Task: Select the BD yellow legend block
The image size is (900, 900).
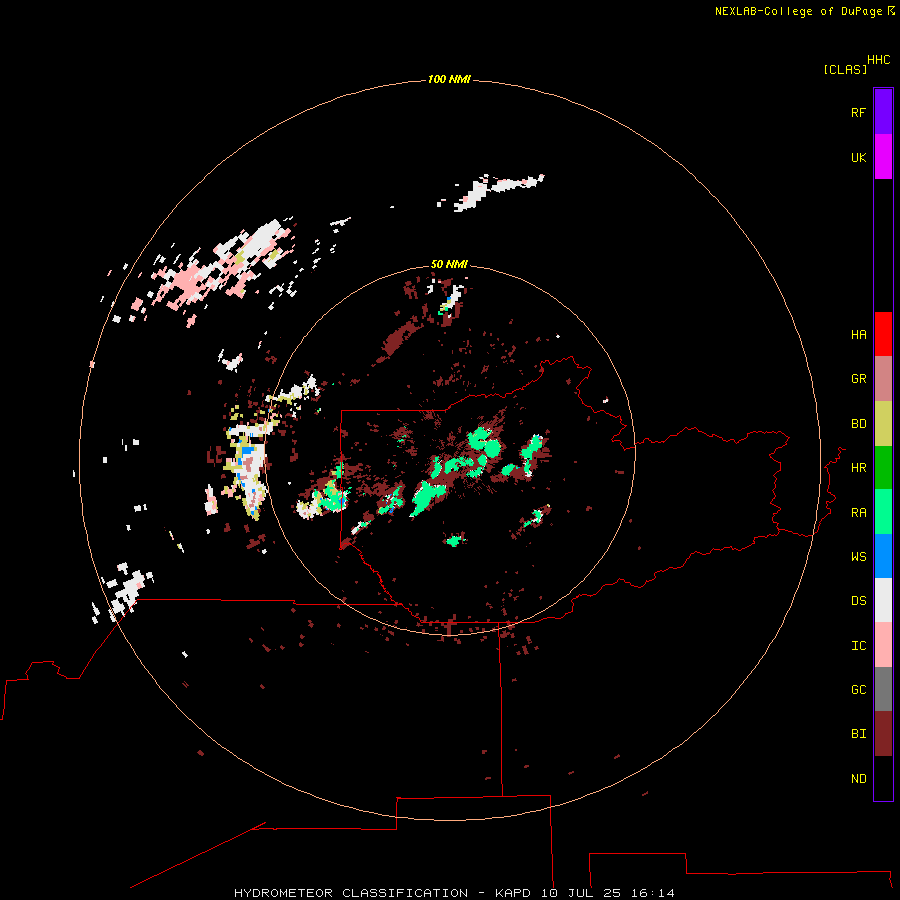Action: (883, 424)
